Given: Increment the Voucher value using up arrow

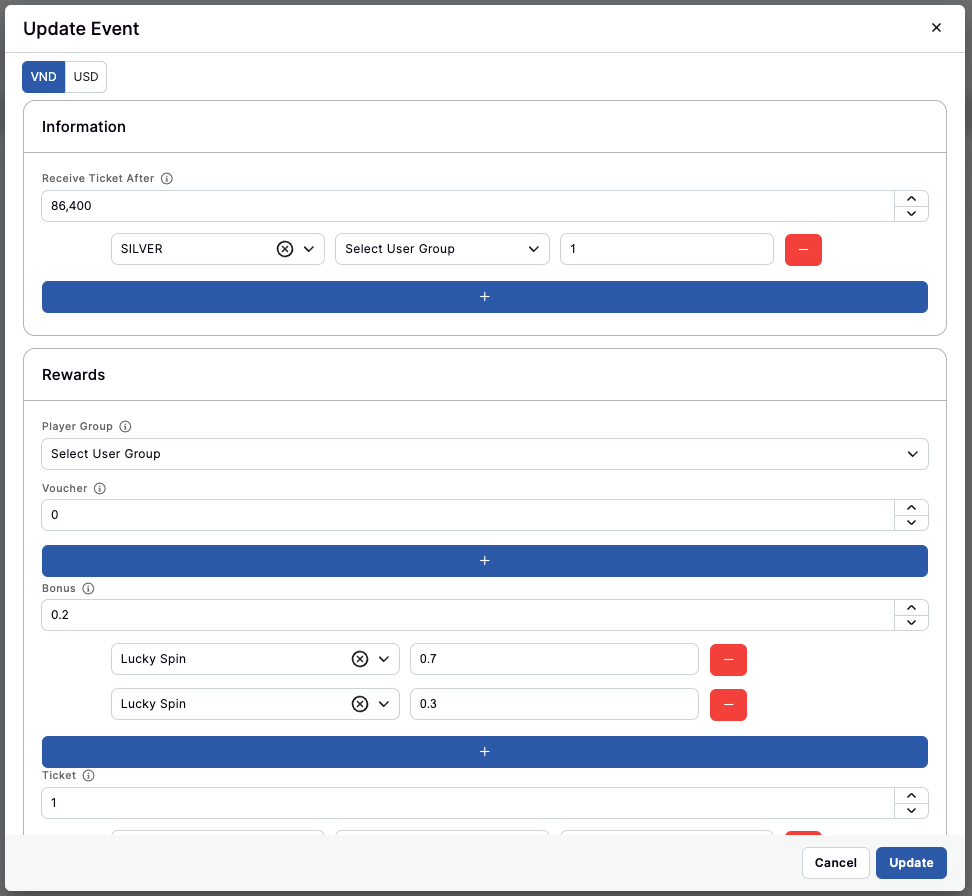Looking at the screenshot, I should pos(911,508).
